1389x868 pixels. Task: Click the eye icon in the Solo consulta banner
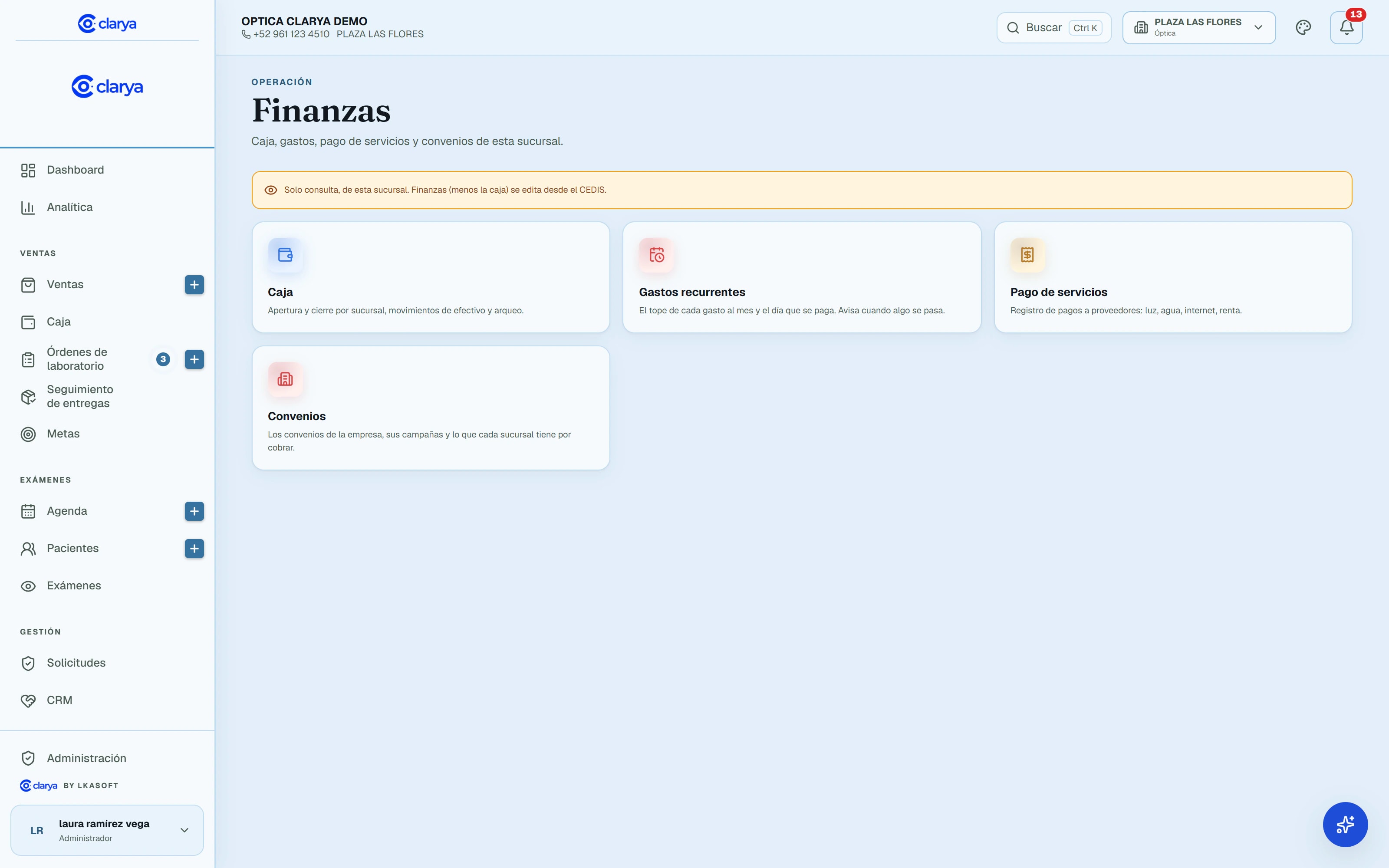(x=271, y=190)
